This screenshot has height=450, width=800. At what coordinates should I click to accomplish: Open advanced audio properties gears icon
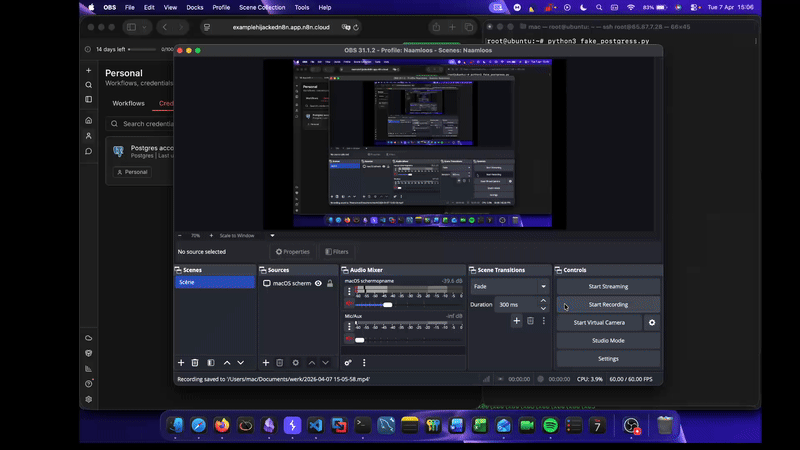(x=348, y=362)
